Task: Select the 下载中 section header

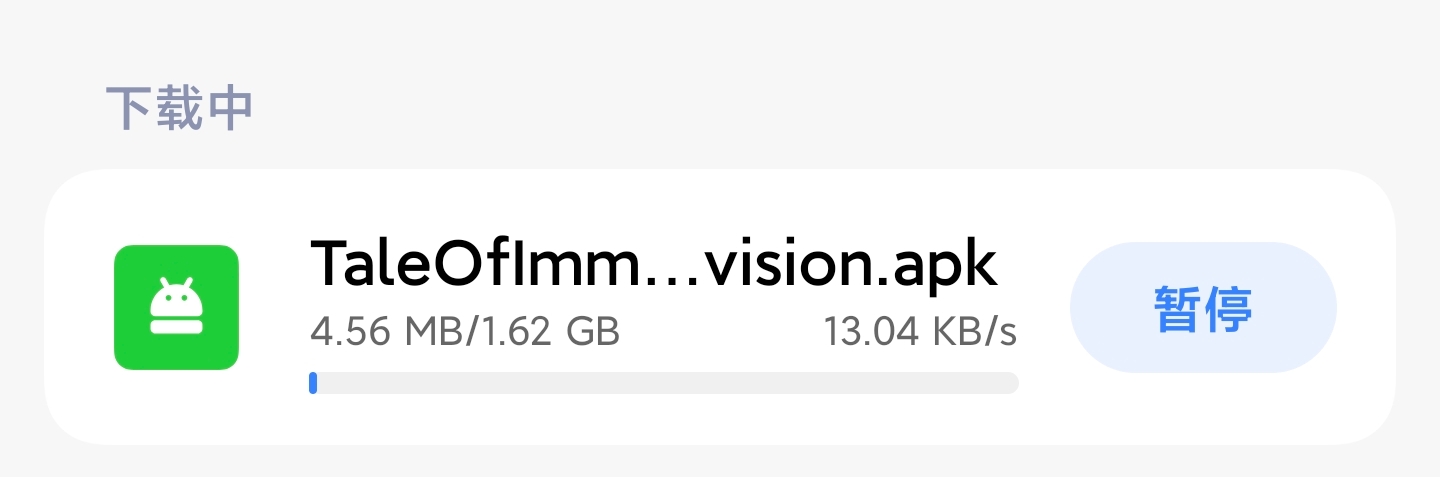Action: pyautogui.click(x=179, y=109)
